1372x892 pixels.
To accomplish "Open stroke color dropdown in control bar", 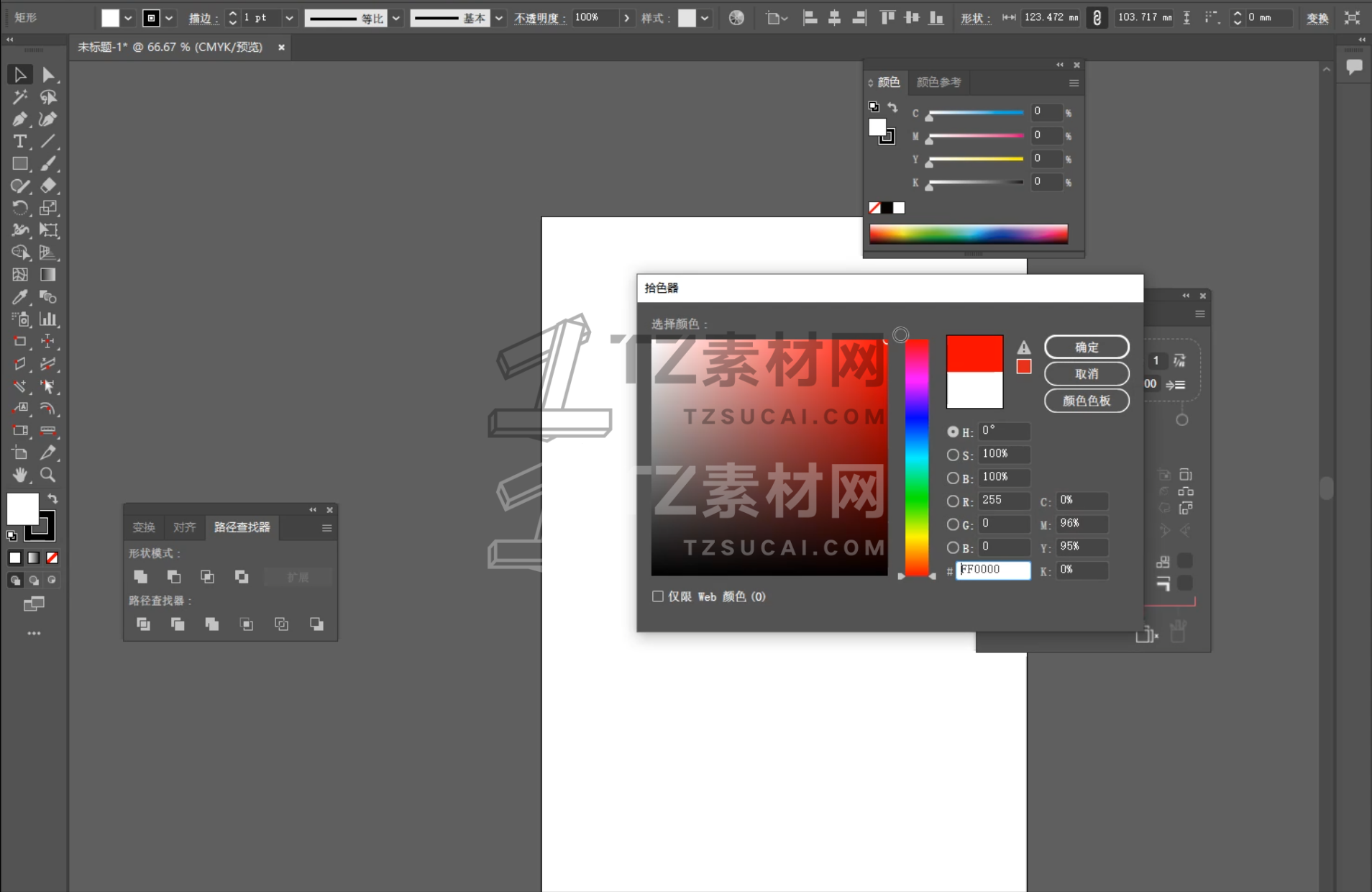I will click(x=169, y=18).
